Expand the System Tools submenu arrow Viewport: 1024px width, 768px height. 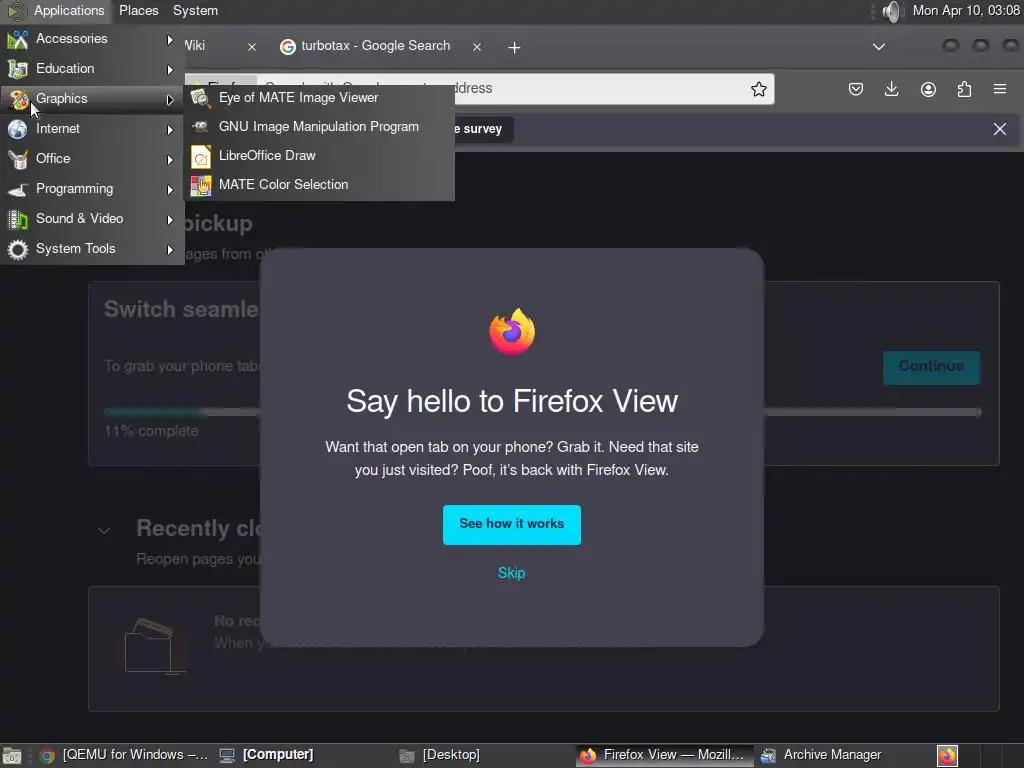170,249
